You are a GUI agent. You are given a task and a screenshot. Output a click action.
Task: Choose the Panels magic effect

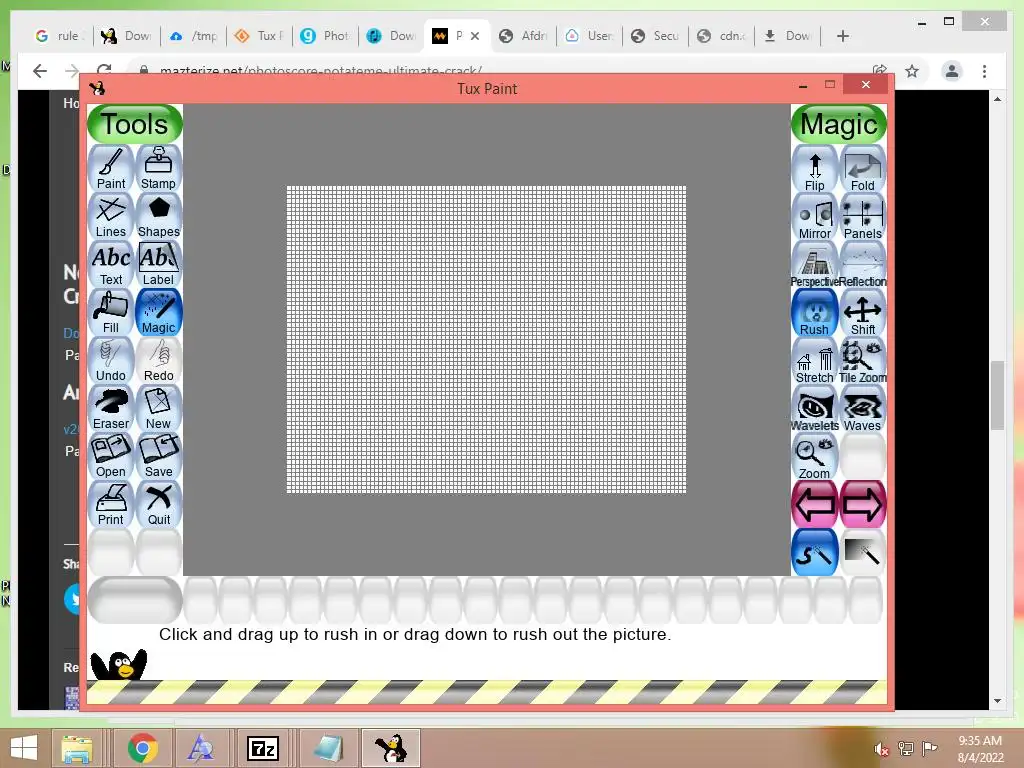pos(863,218)
